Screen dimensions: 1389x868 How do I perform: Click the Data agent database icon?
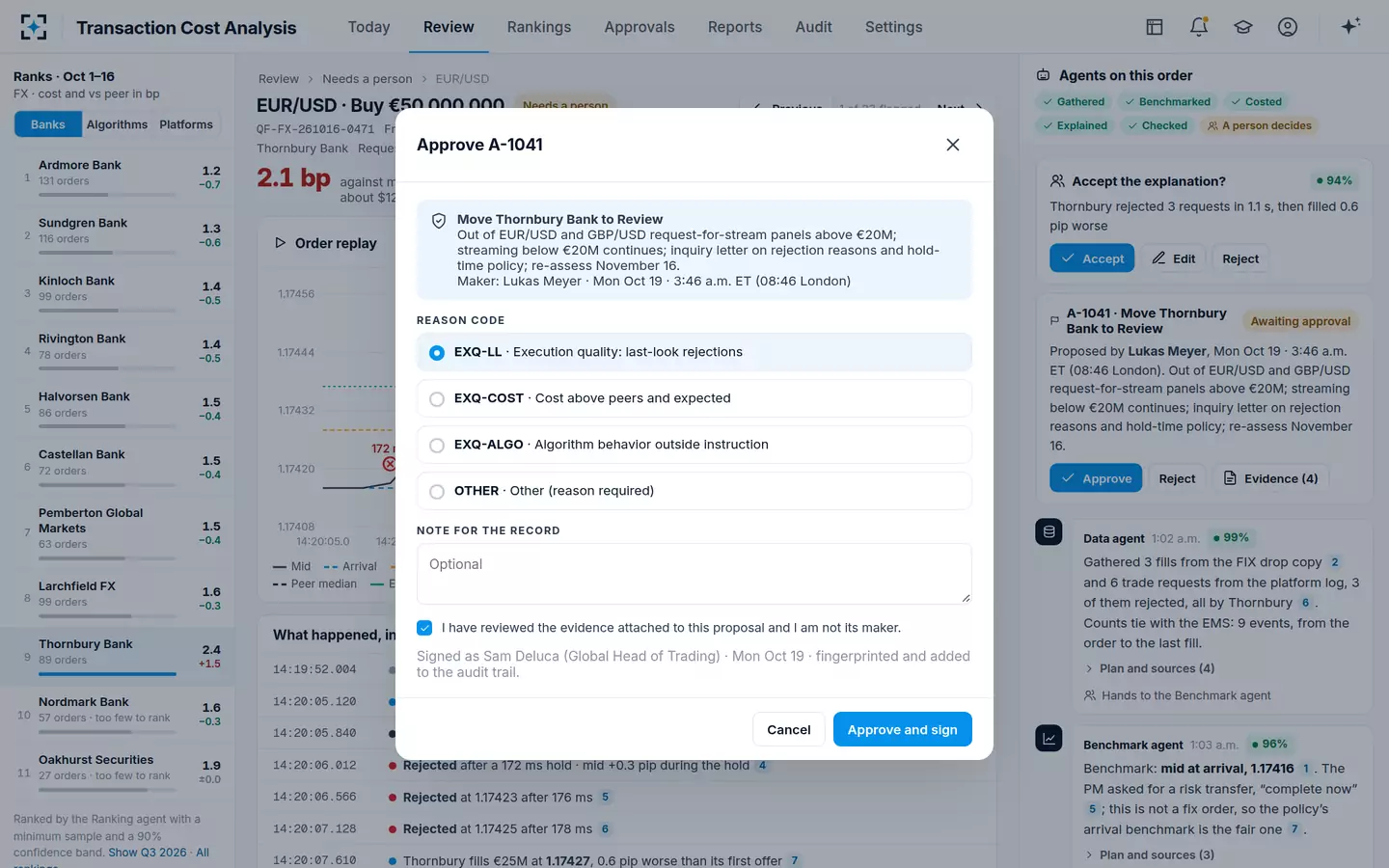(x=1049, y=531)
